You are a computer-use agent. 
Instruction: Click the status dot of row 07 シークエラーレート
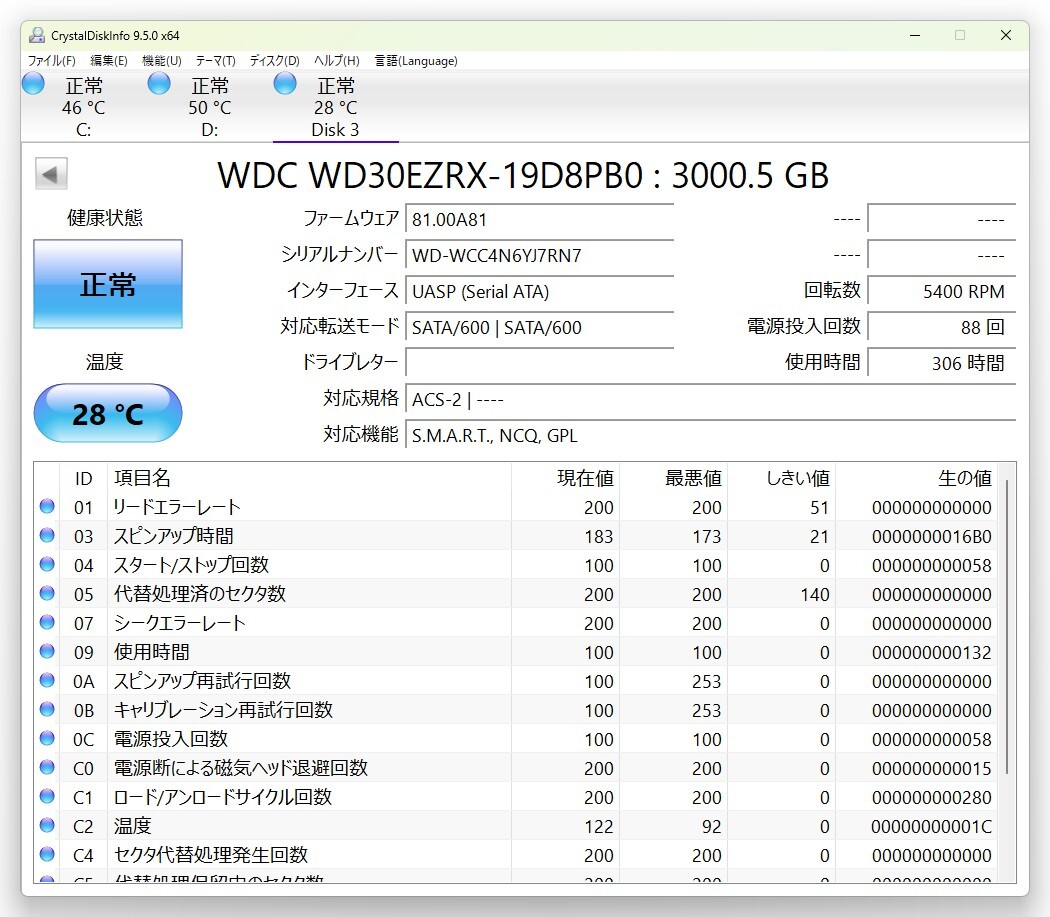coord(47,622)
